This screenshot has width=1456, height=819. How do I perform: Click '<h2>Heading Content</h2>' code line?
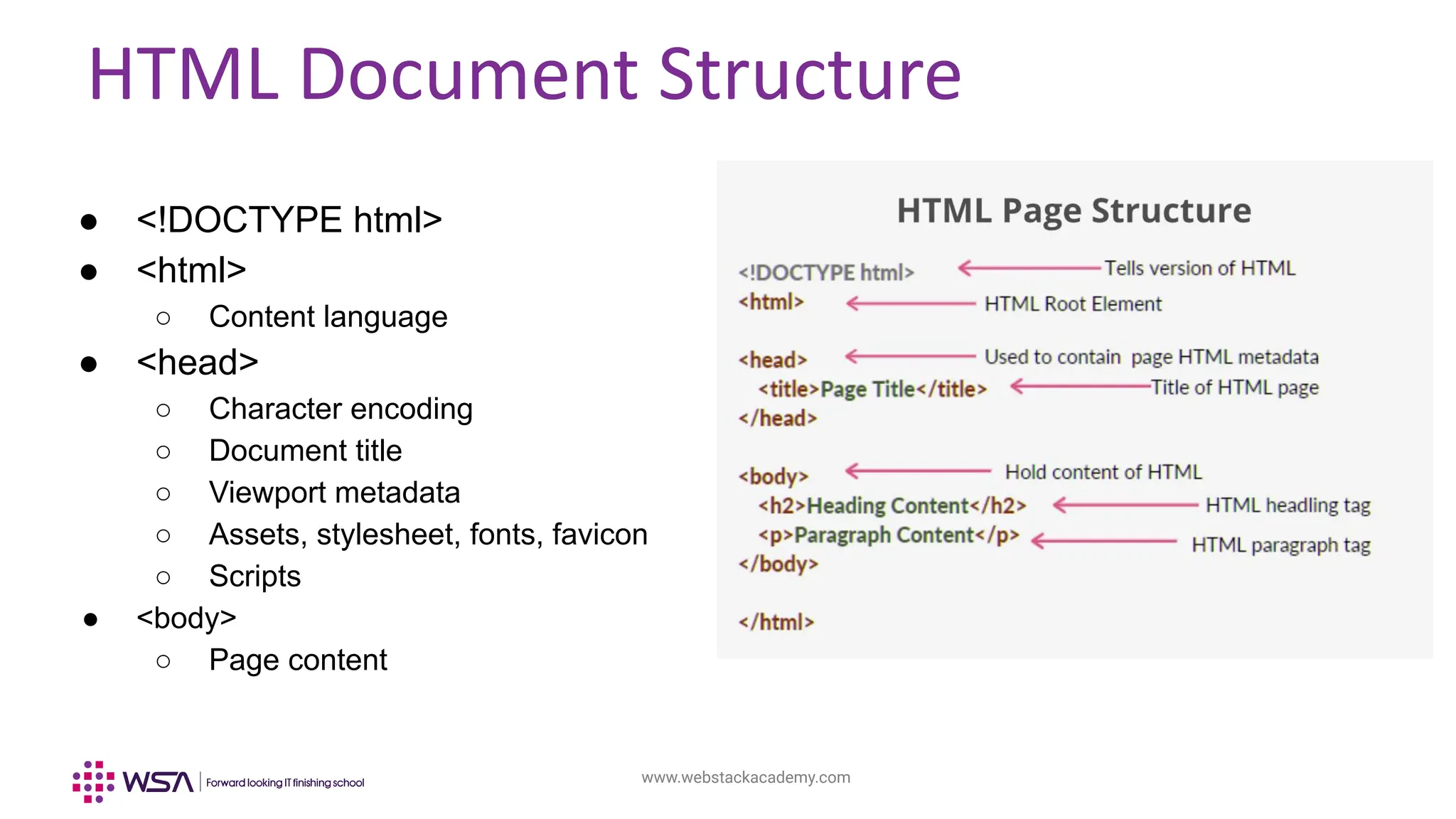click(892, 505)
